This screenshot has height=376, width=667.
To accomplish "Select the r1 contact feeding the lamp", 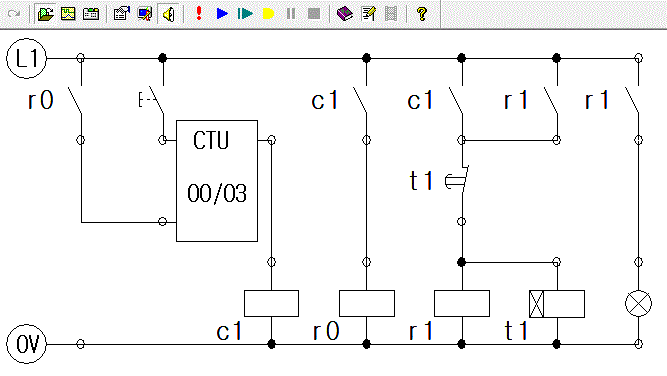I will [x=632, y=100].
